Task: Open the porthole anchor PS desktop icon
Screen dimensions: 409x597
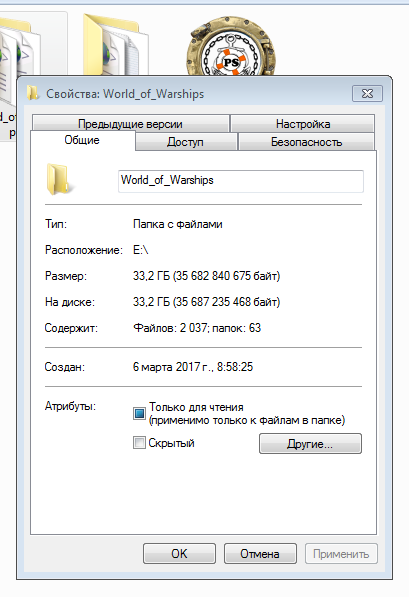Action: click(x=231, y=46)
